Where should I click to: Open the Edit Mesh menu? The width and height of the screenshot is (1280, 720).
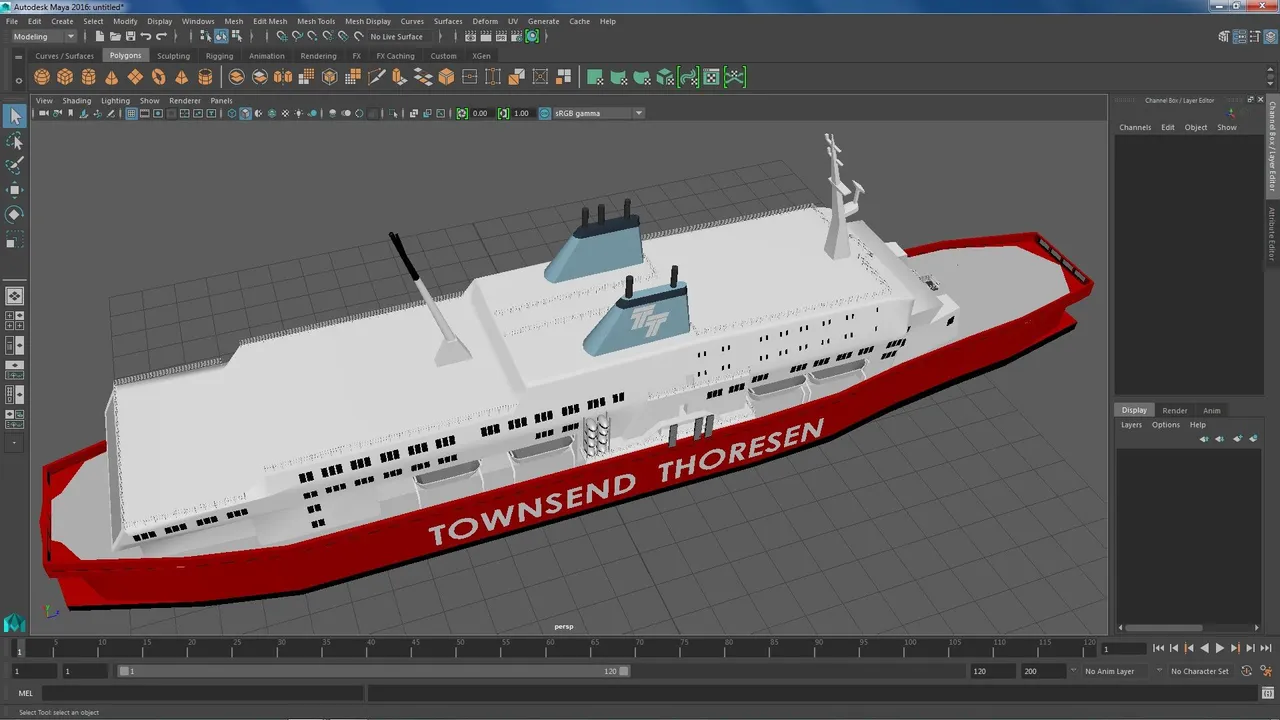270,21
